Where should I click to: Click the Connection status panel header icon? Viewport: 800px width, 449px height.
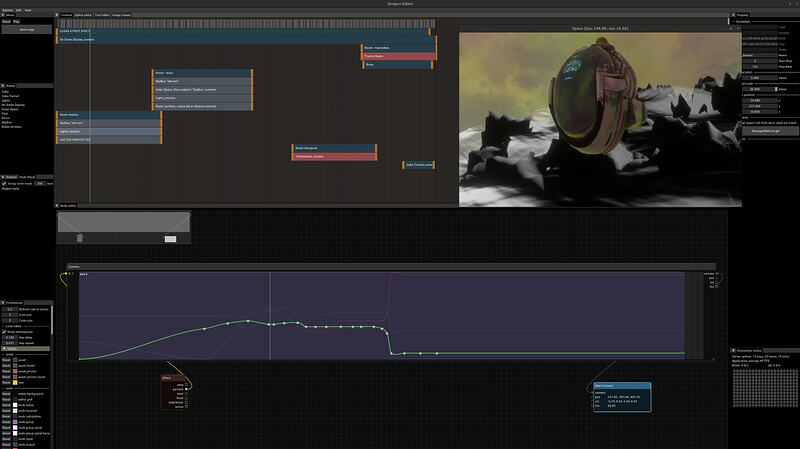[x=733, y=351]
